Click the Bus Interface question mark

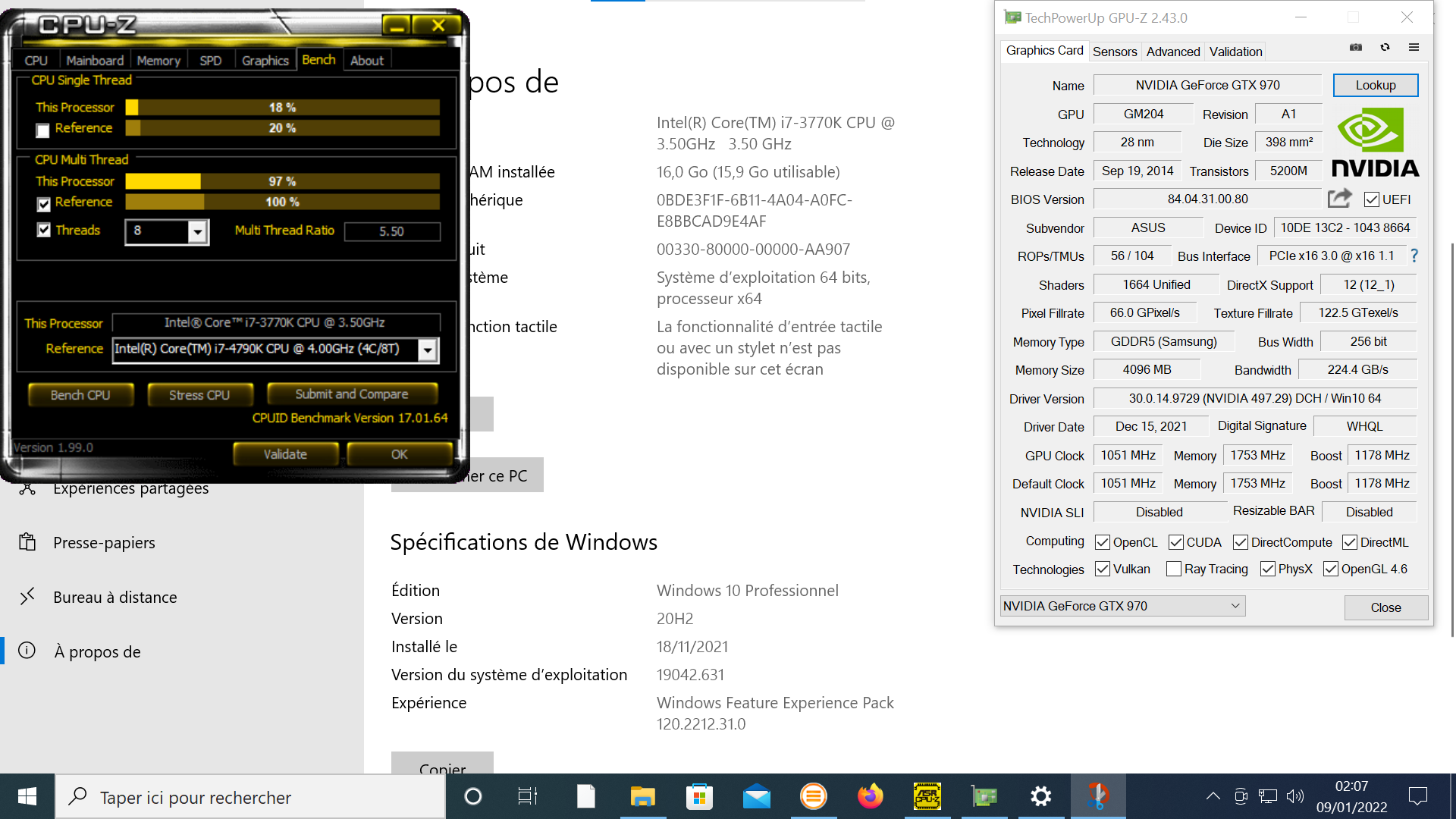pos(1414,256)
